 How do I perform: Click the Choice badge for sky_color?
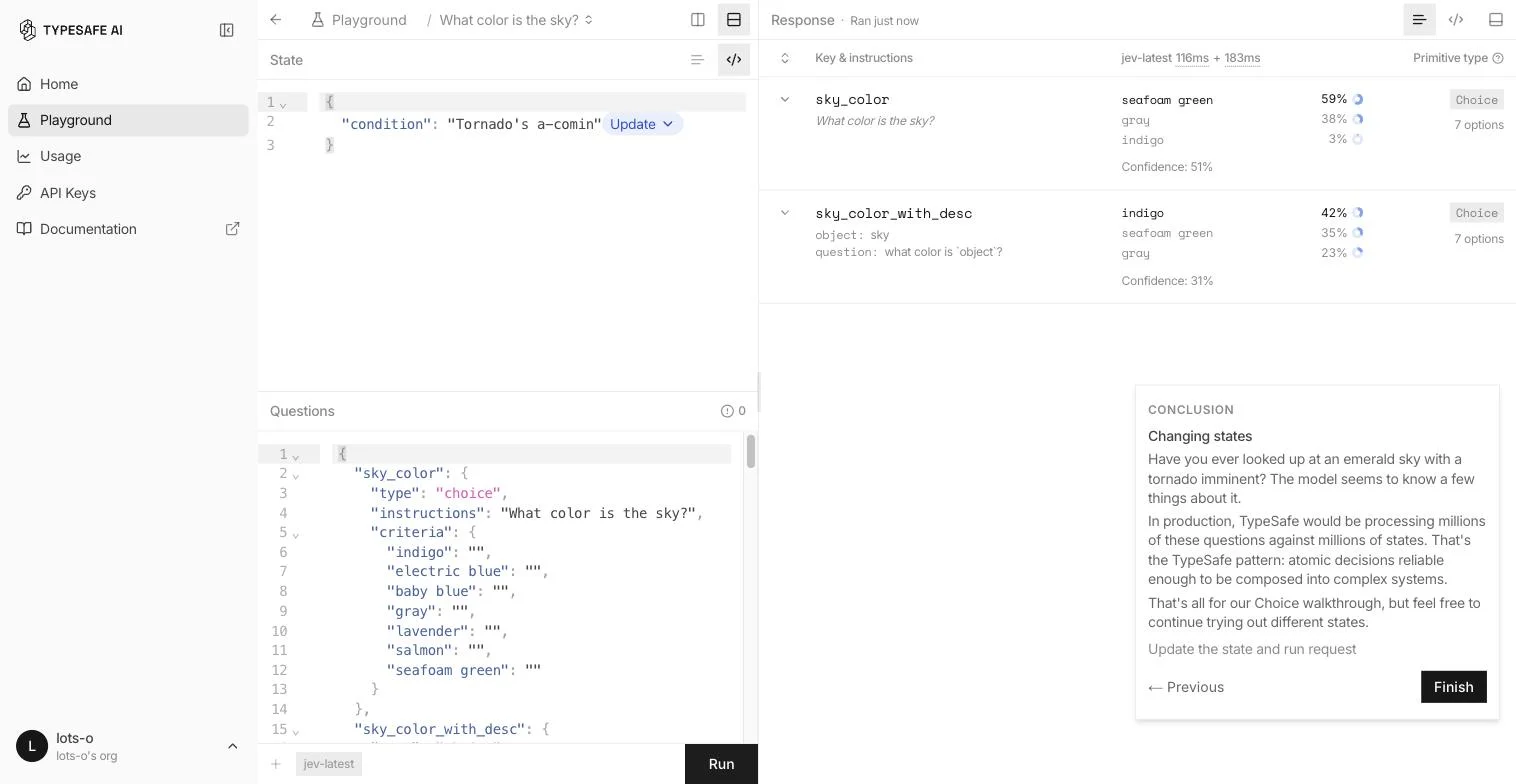(x=1477, y=99)
